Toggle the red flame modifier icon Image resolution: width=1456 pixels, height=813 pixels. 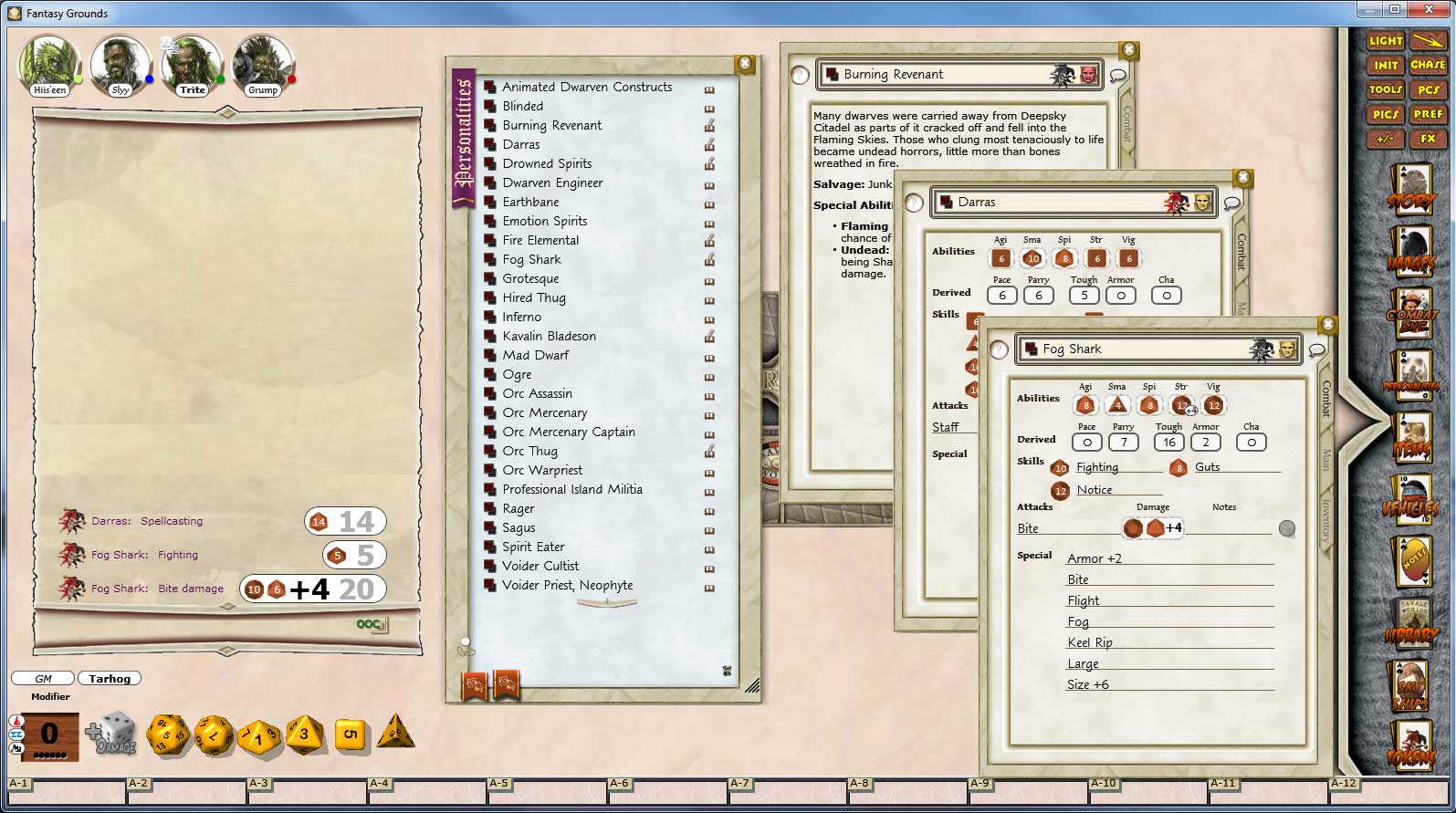16,721
